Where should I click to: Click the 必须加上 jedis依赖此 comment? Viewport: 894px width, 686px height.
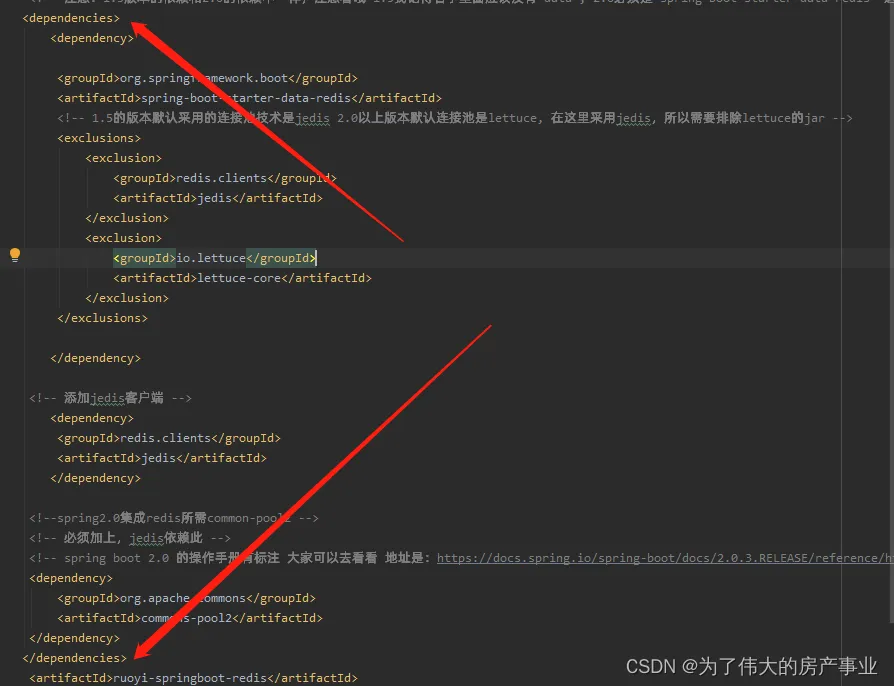tap(129, 538)
